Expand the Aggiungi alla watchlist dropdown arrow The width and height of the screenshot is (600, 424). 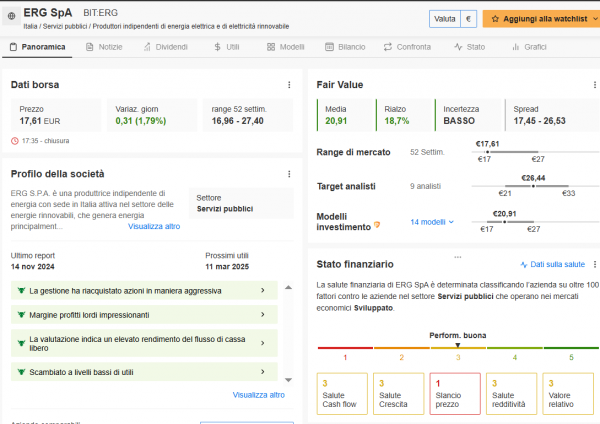tap(595, 19)
